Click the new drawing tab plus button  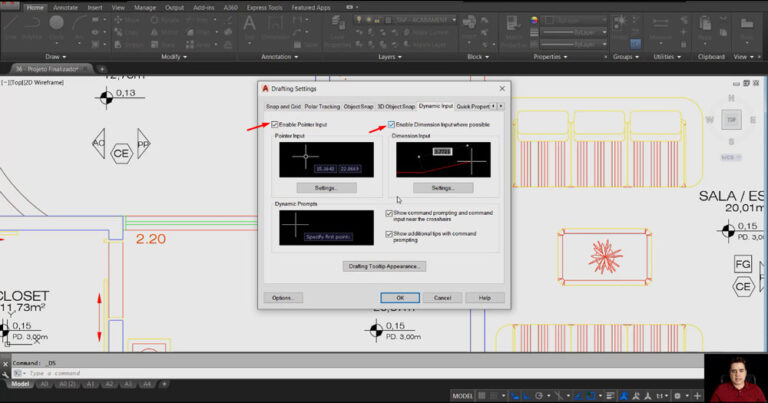pyautogui.click(x=102, y=69)
